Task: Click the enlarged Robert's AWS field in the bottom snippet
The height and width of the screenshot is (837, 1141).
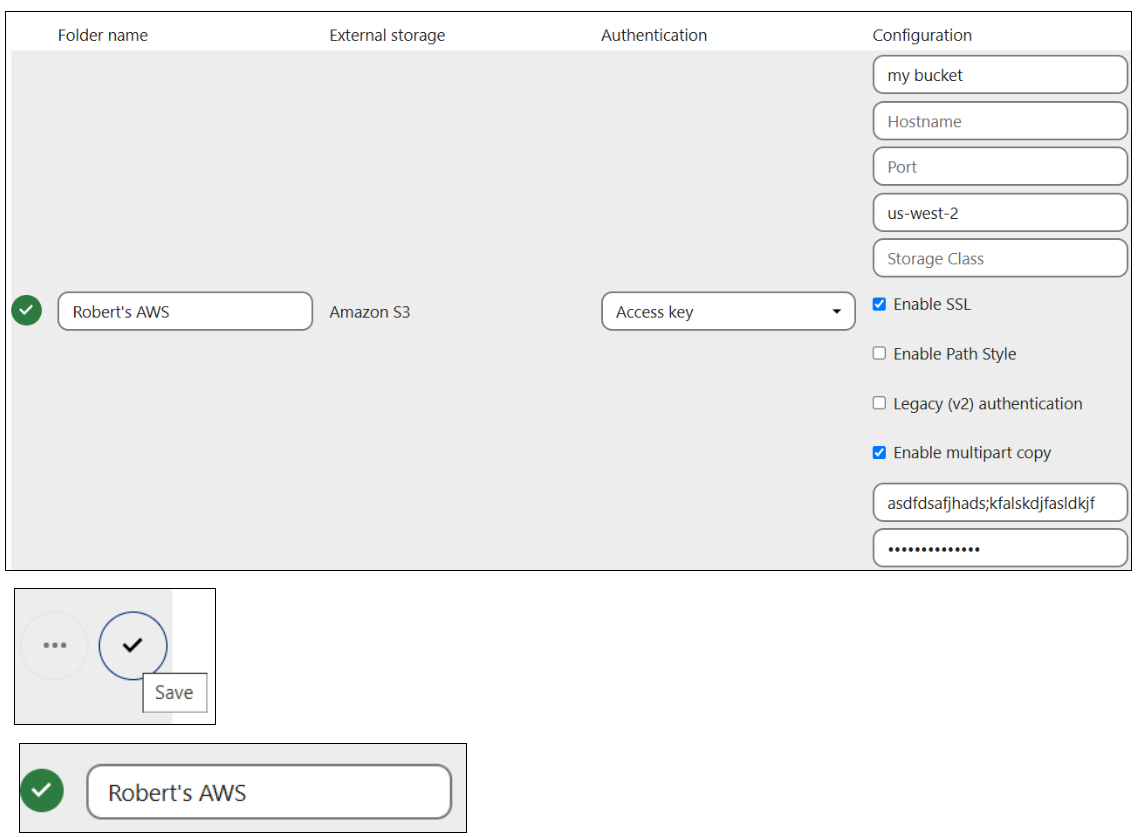Action: (x=269, y=792)
